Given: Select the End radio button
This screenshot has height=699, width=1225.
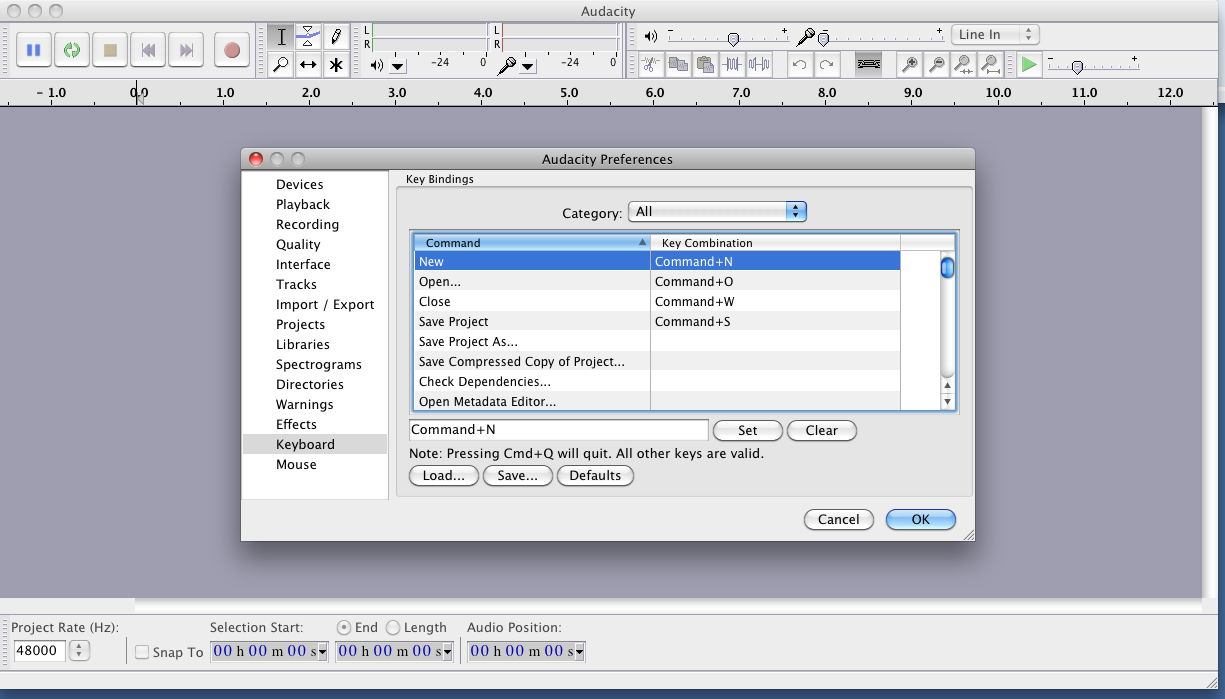Looking at the screenshot, I should [x=344, y=627].
